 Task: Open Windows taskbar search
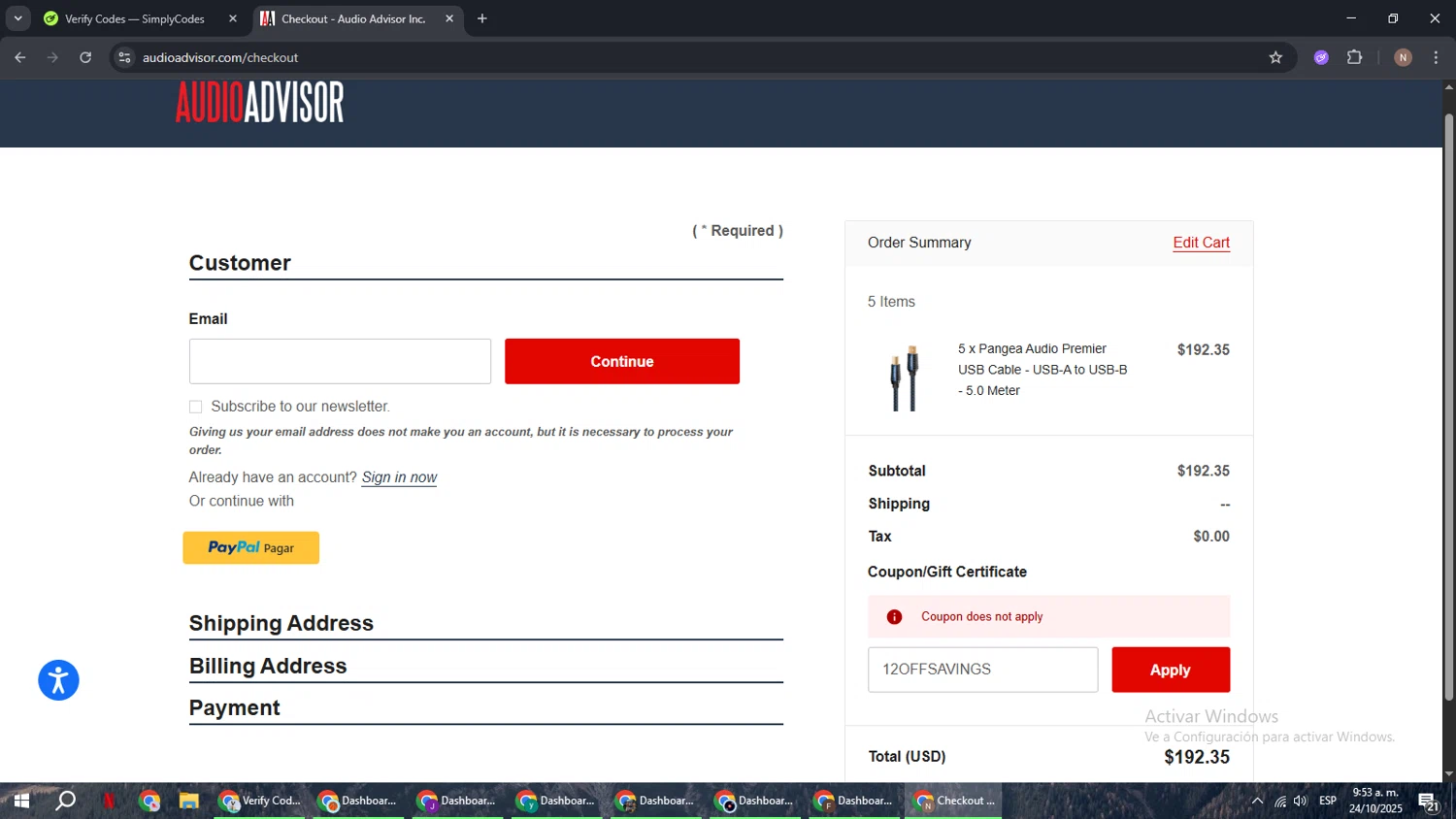(65, 801)
